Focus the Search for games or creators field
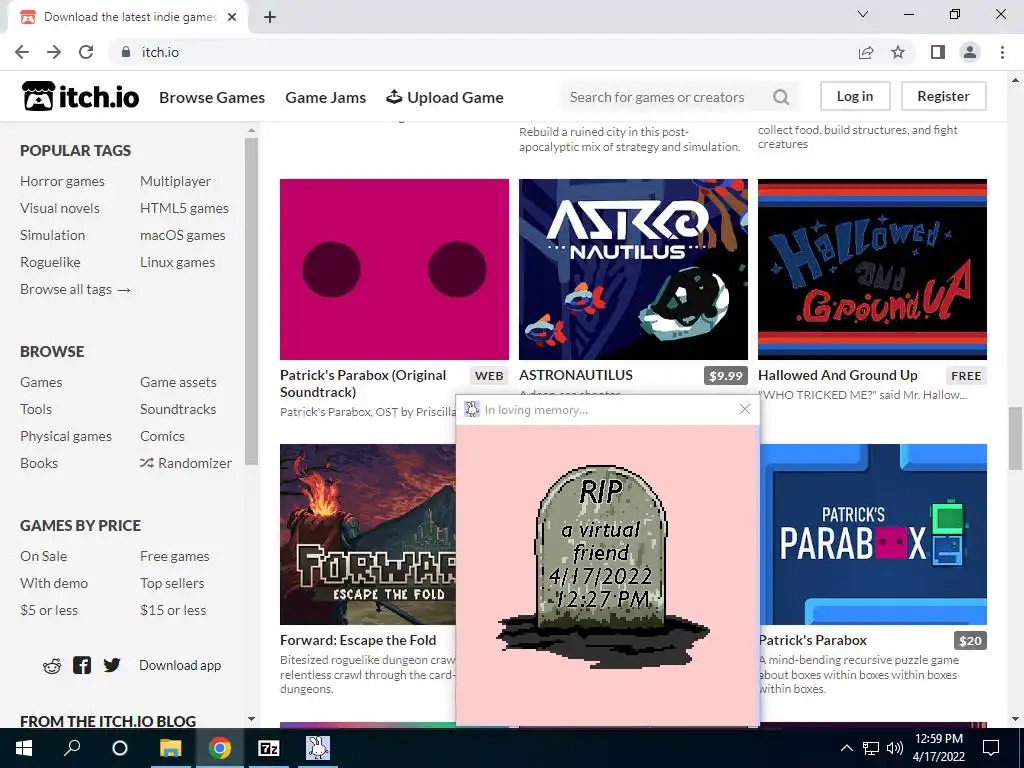1024x768 pixels. coord(679,97)
